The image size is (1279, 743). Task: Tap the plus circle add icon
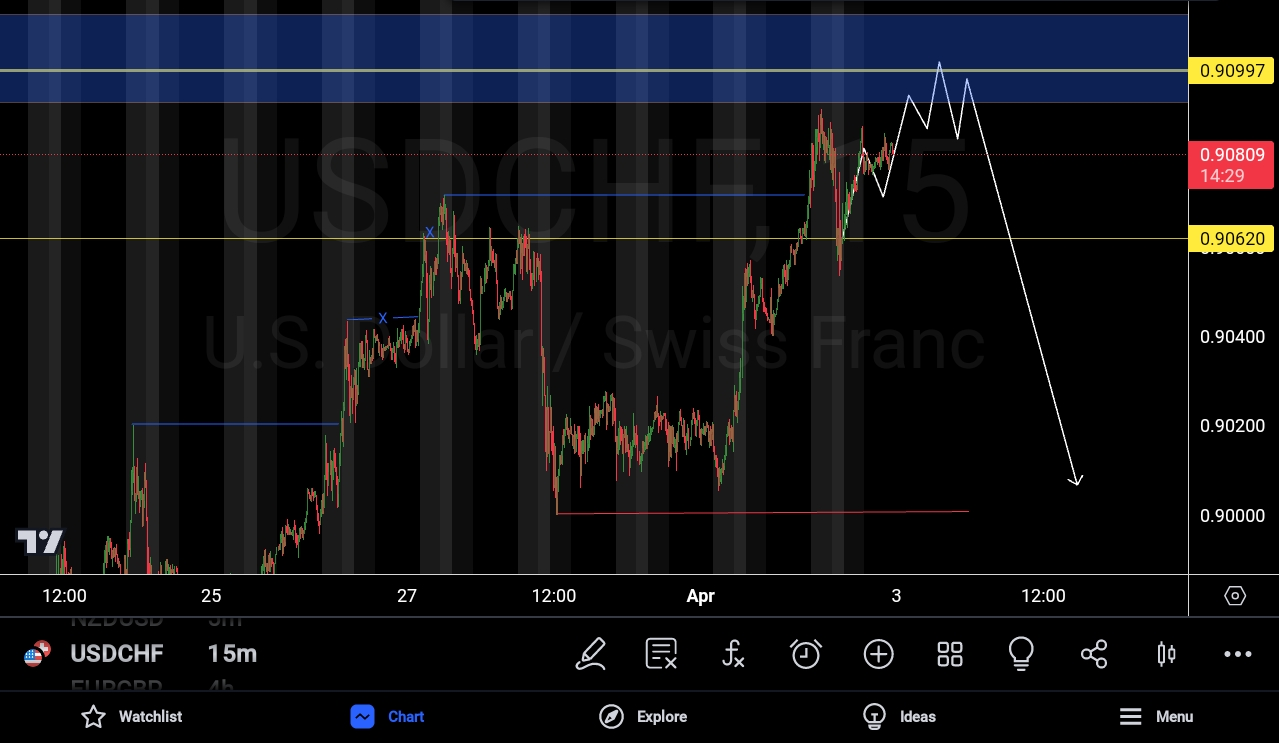(x=878, y=654)
